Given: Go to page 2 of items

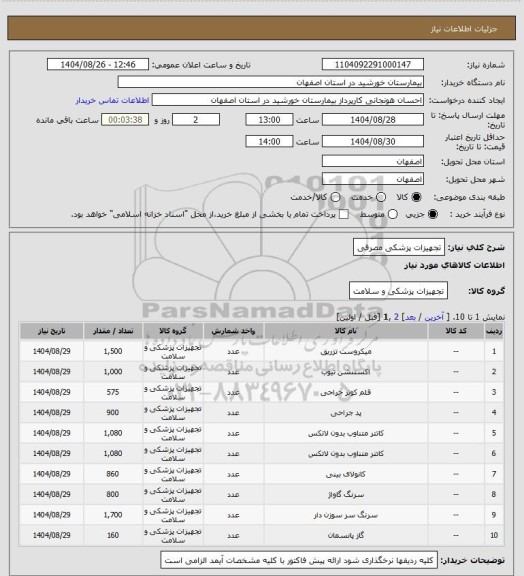Looking at the screenshot, I should (x=396, y=317).
